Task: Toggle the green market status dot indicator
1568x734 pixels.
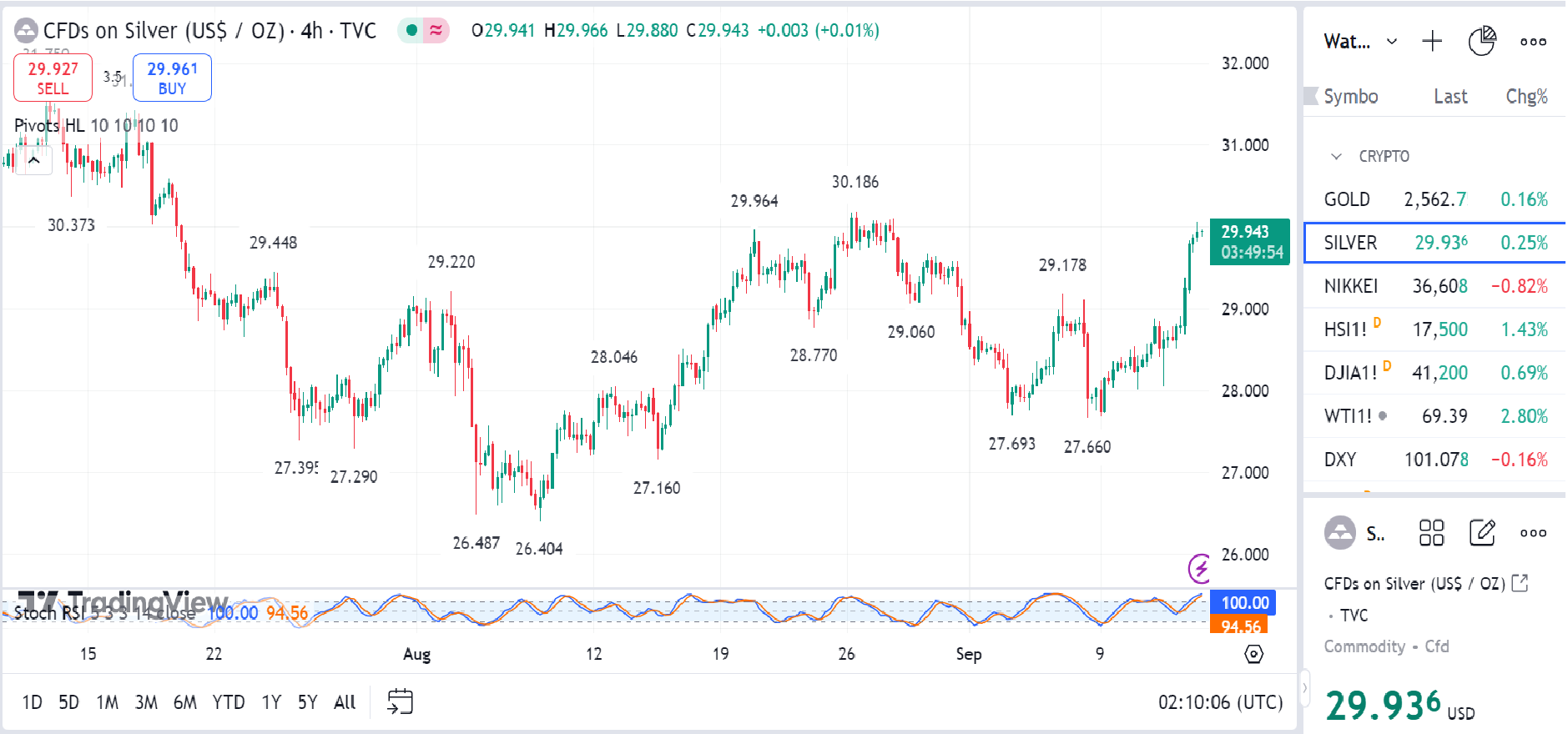Action: tap(411, 31)
